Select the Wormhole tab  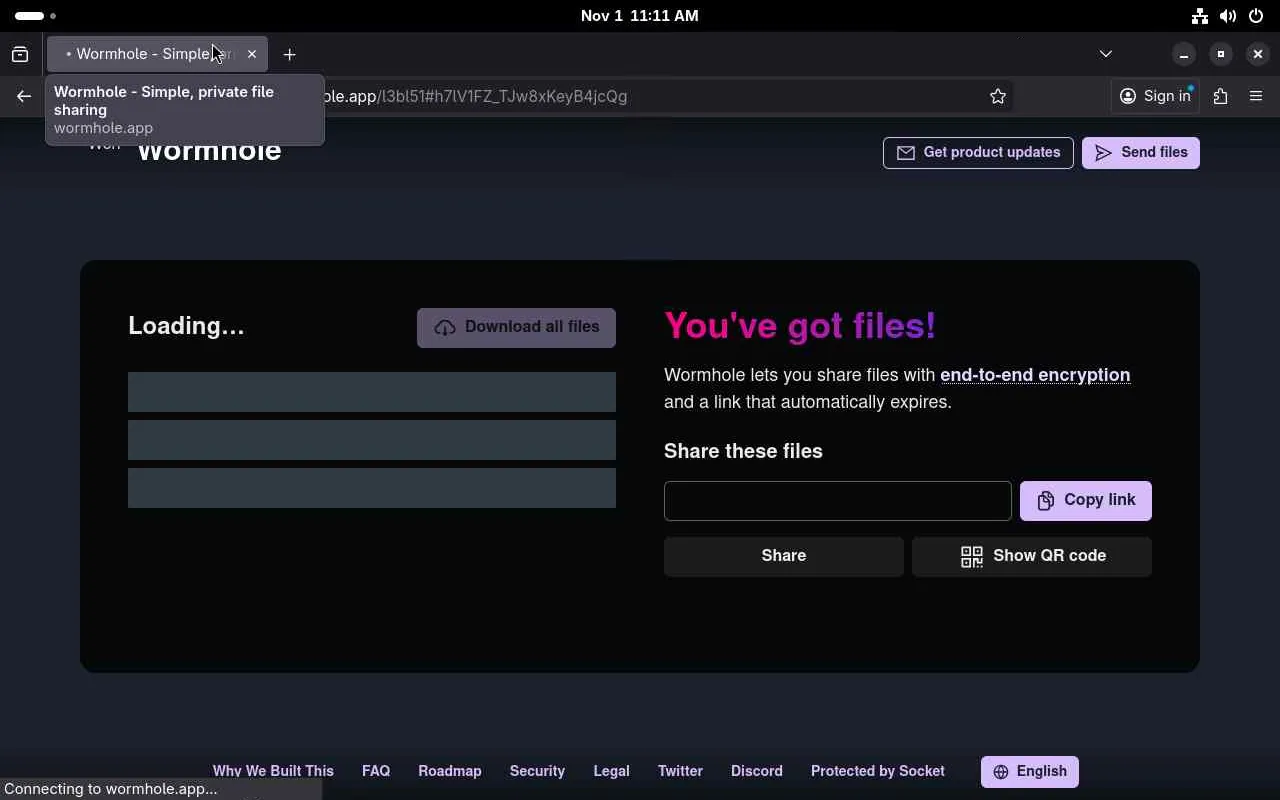[x=157, y=54]
